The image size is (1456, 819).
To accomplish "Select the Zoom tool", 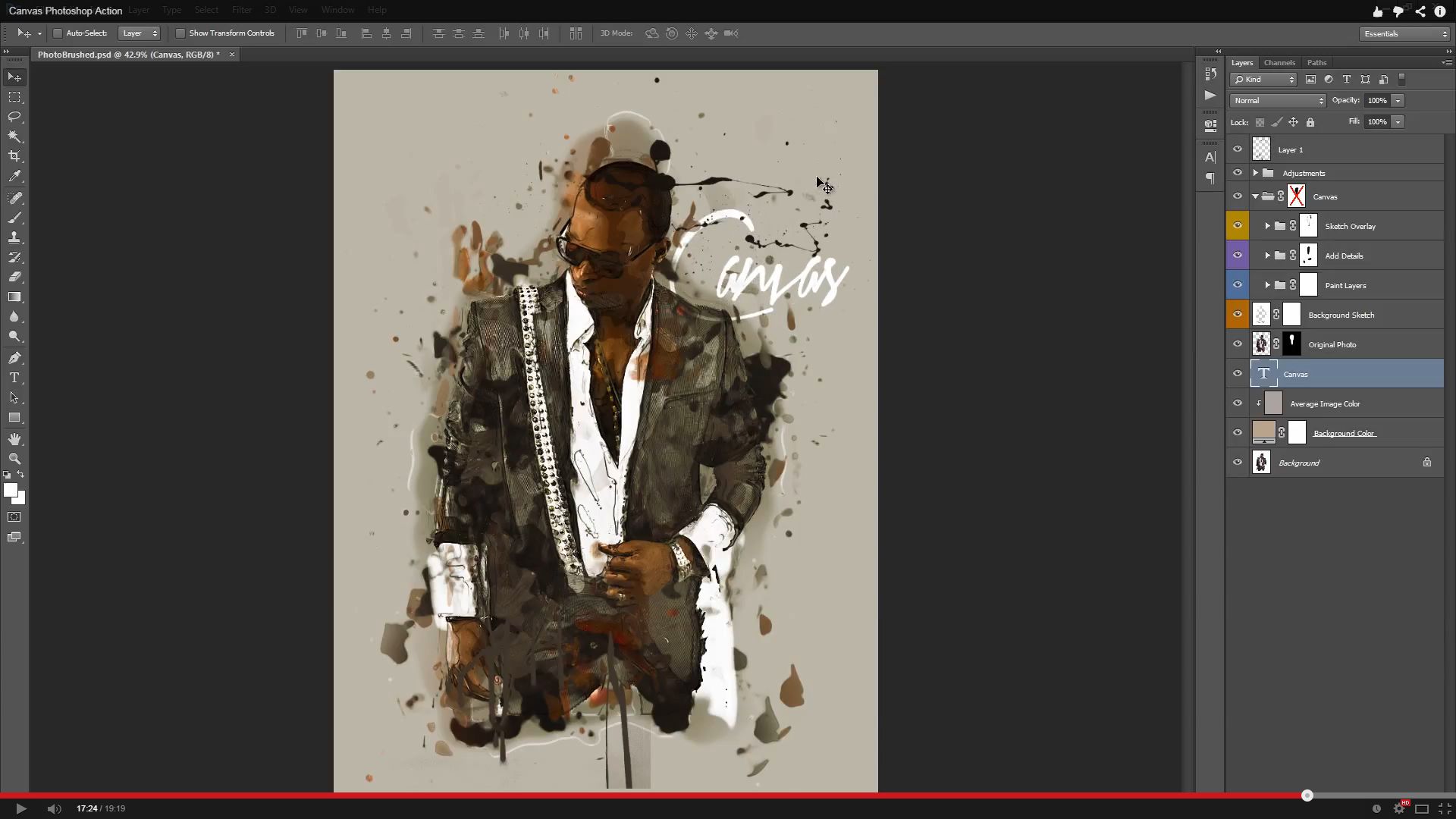I will click(15, 459).
